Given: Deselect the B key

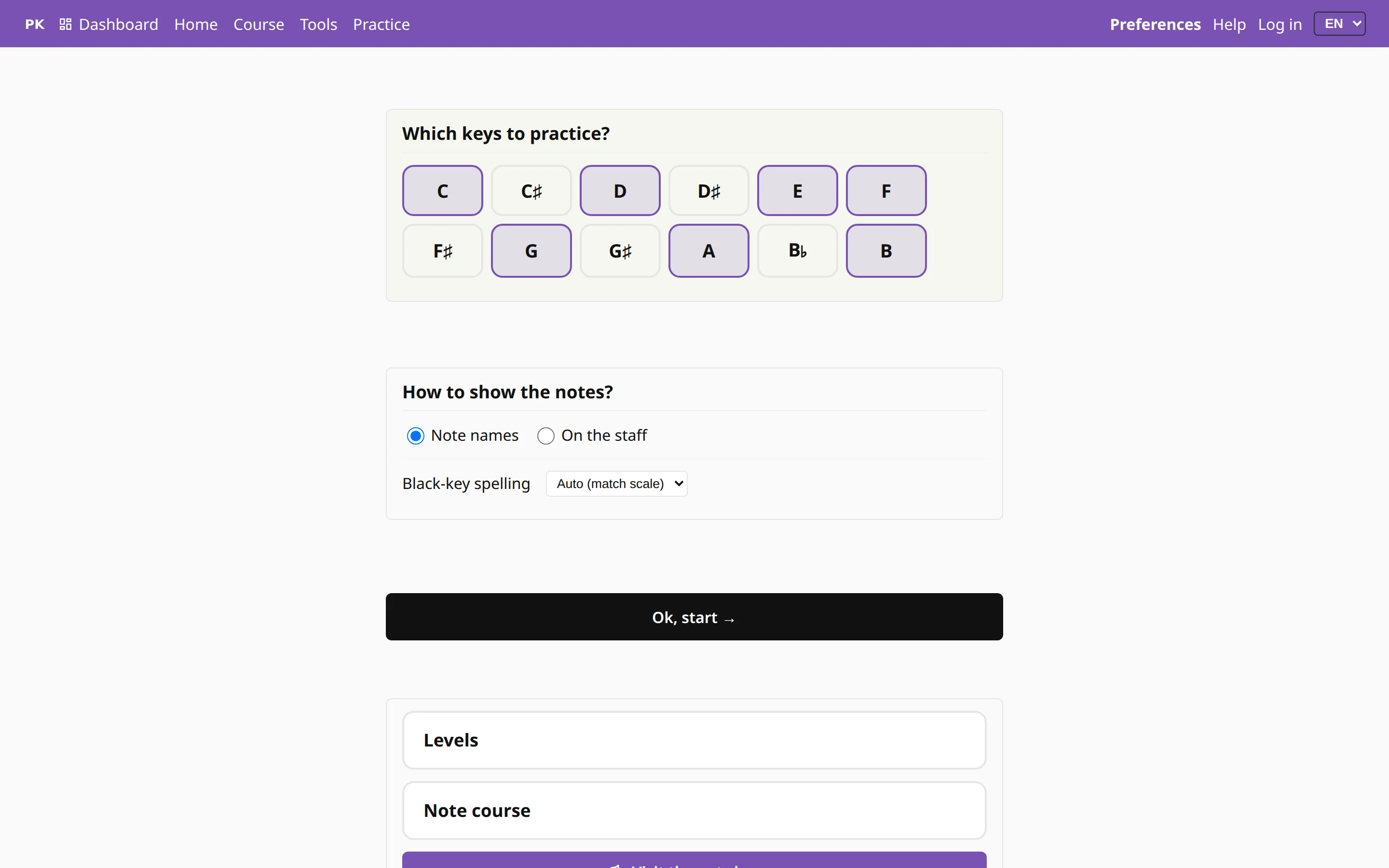Looking at the screenshot, I should 886,251.
